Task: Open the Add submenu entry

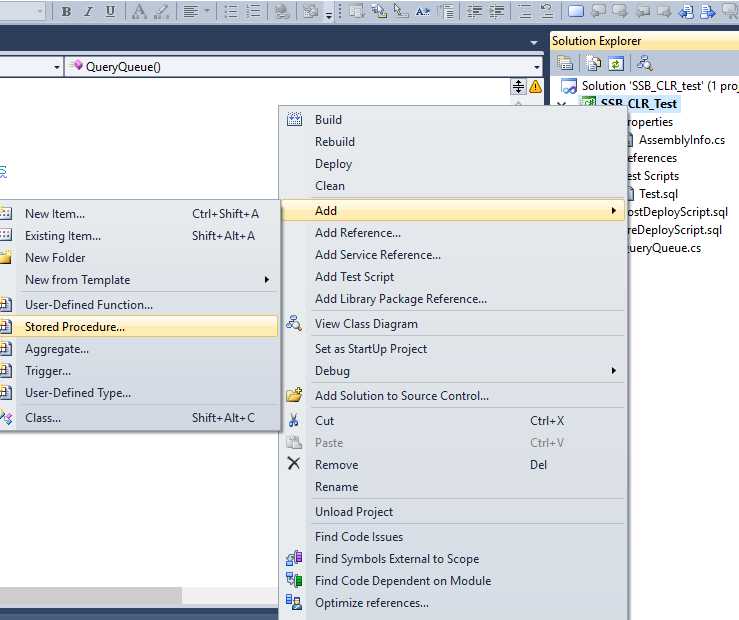Action: tap(453, 211)
